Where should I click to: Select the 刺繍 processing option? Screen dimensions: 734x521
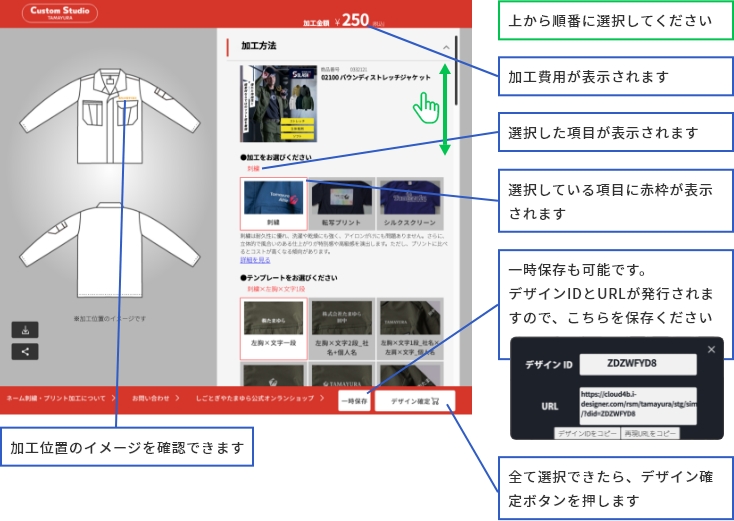click(x=273, y=204)
